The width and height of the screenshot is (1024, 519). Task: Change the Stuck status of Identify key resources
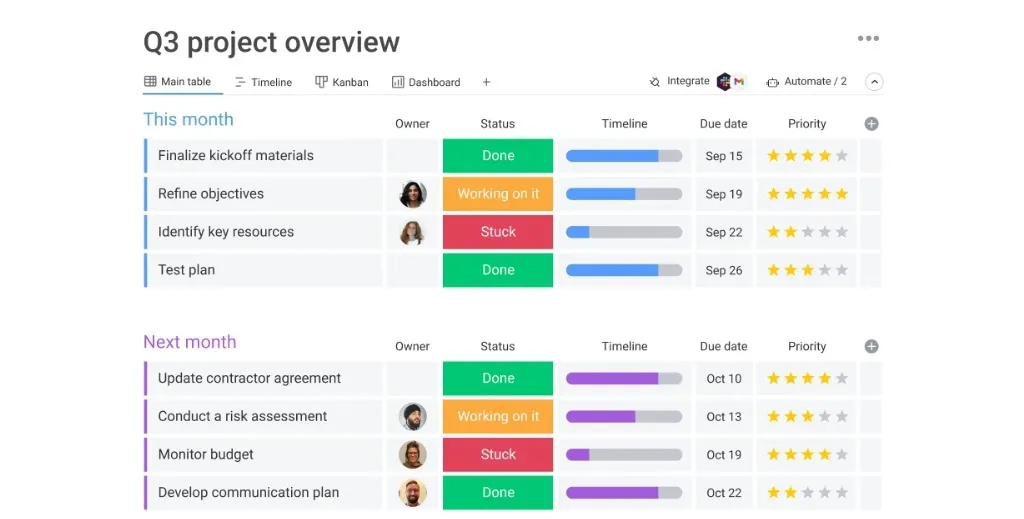click(x=498, y=232)
